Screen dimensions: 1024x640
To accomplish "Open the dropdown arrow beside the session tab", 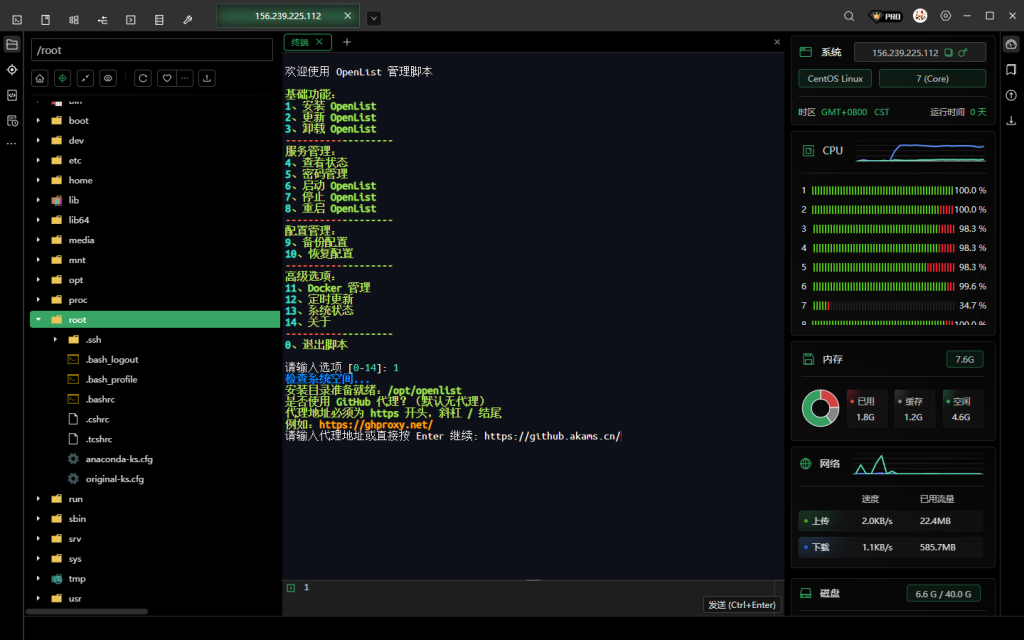I will [374, 18].
